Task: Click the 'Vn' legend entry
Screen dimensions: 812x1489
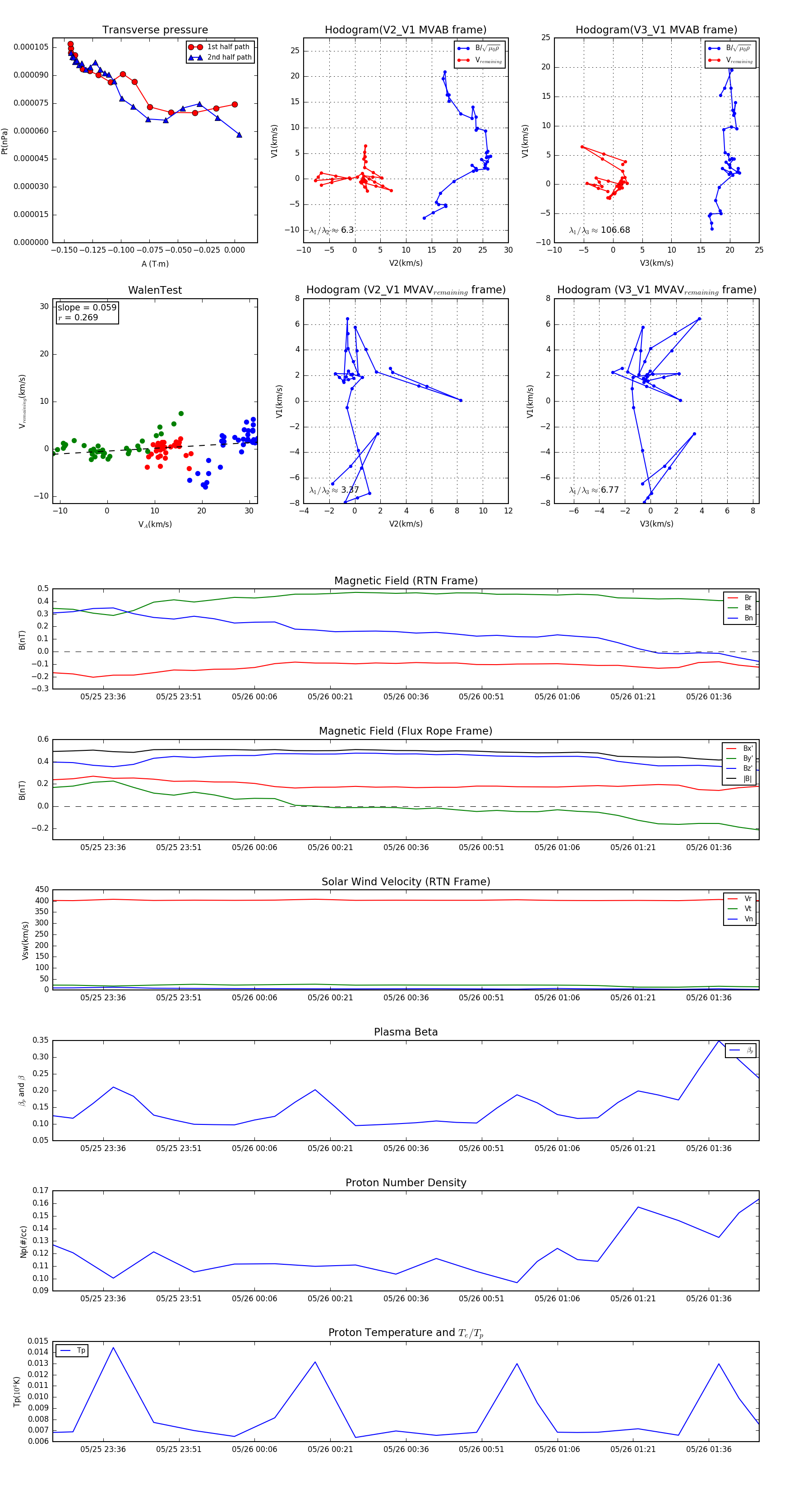Action: point(740,919)
